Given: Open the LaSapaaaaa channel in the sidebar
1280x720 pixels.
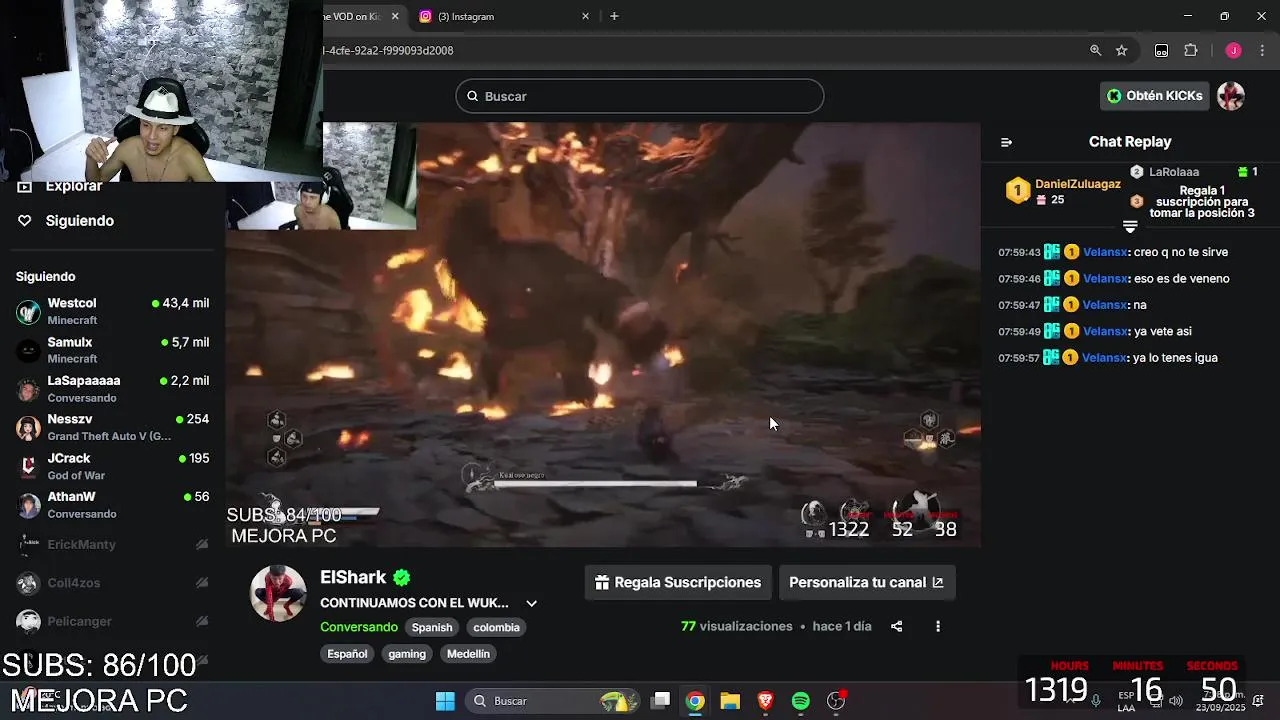Looking at the screenshot, I should tap(113, 389).
